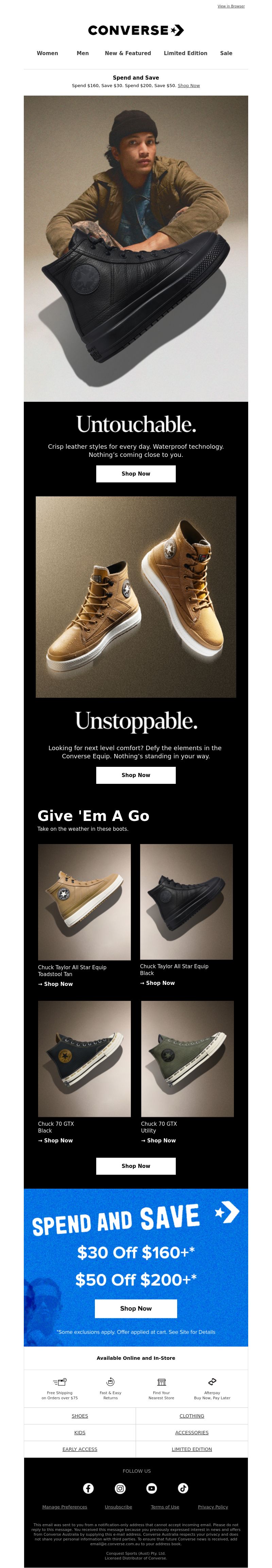The width and height of the screenshot is (272, 1568).
Task: Click the Afterpay icon
Action: tap(212, 1382)
